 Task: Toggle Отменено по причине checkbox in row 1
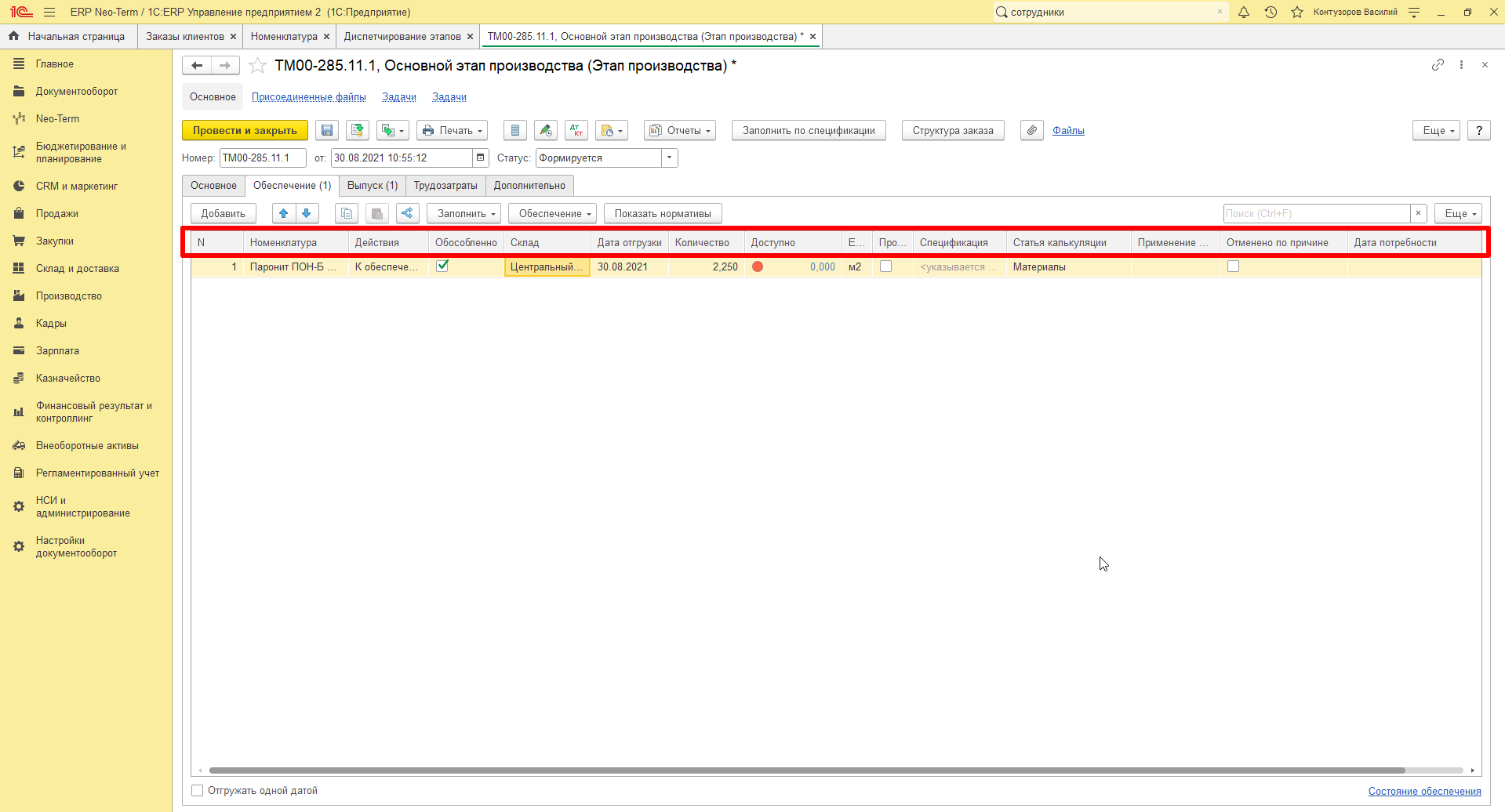1233,266
